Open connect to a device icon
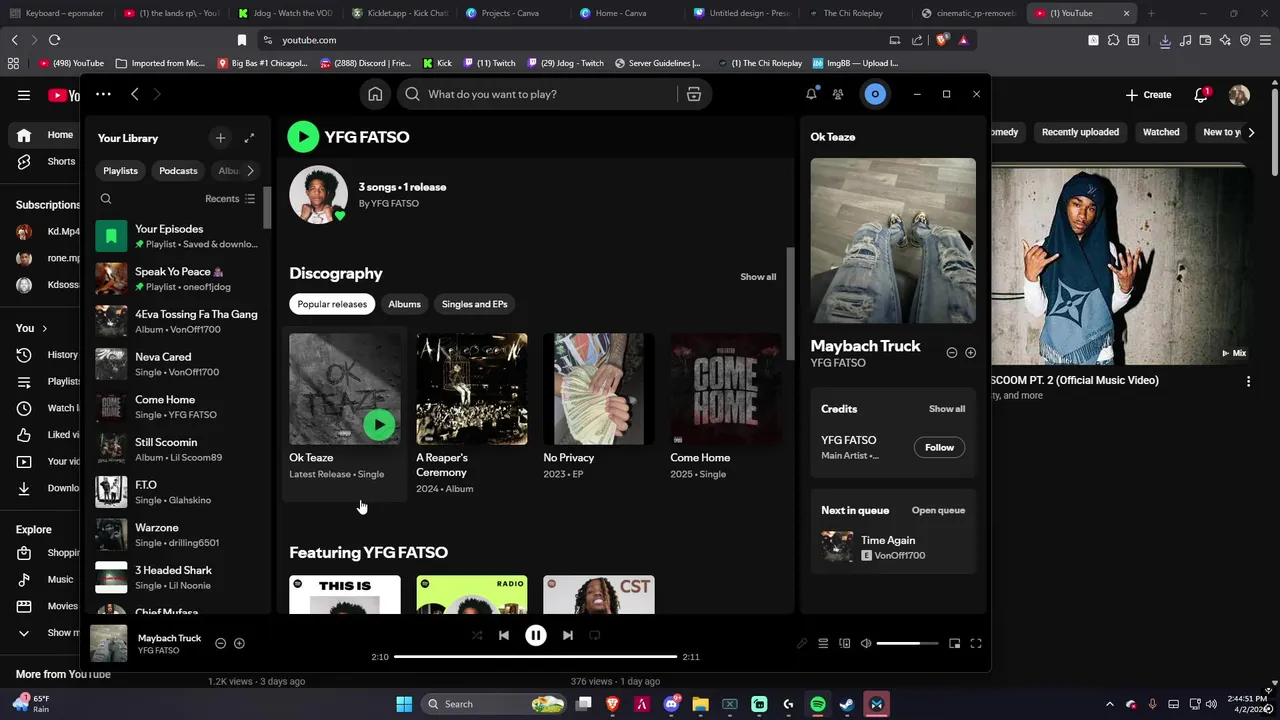The image size is (1280, 720). [845, 643]
